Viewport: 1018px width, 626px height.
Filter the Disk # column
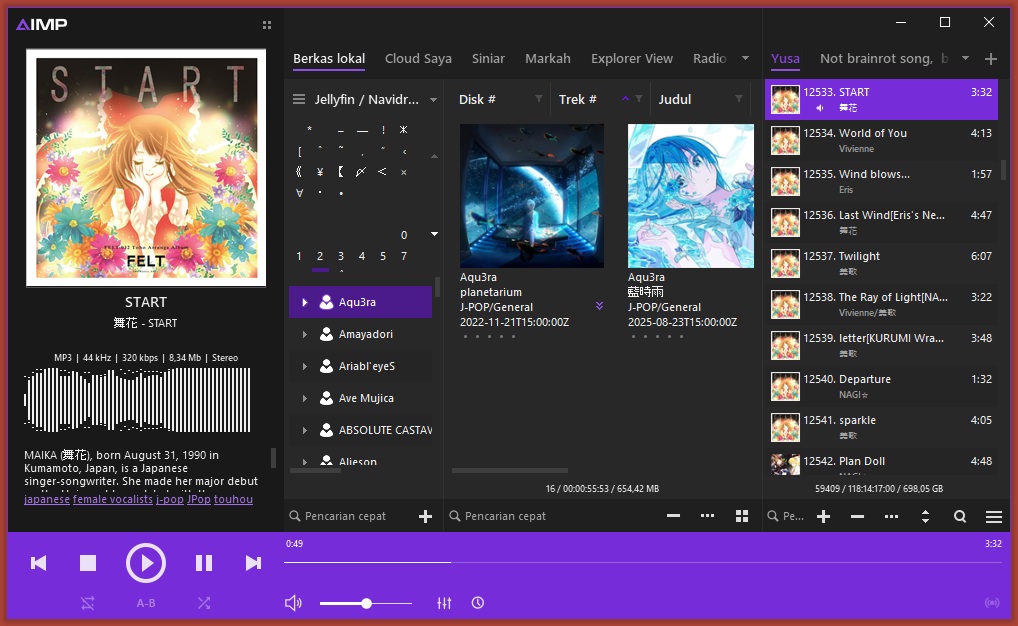point(538,99)
